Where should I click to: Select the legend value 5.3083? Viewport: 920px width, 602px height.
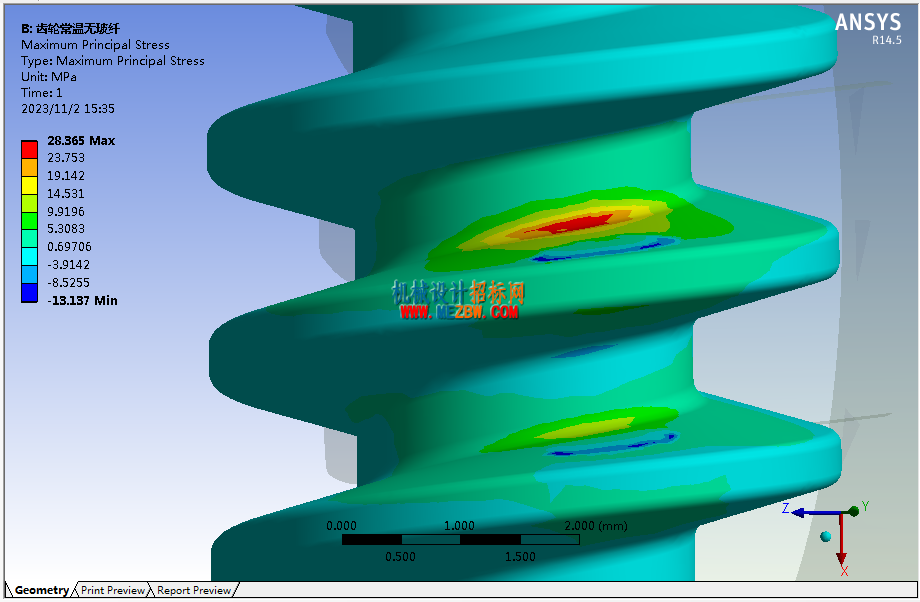(x=66, y=229)
